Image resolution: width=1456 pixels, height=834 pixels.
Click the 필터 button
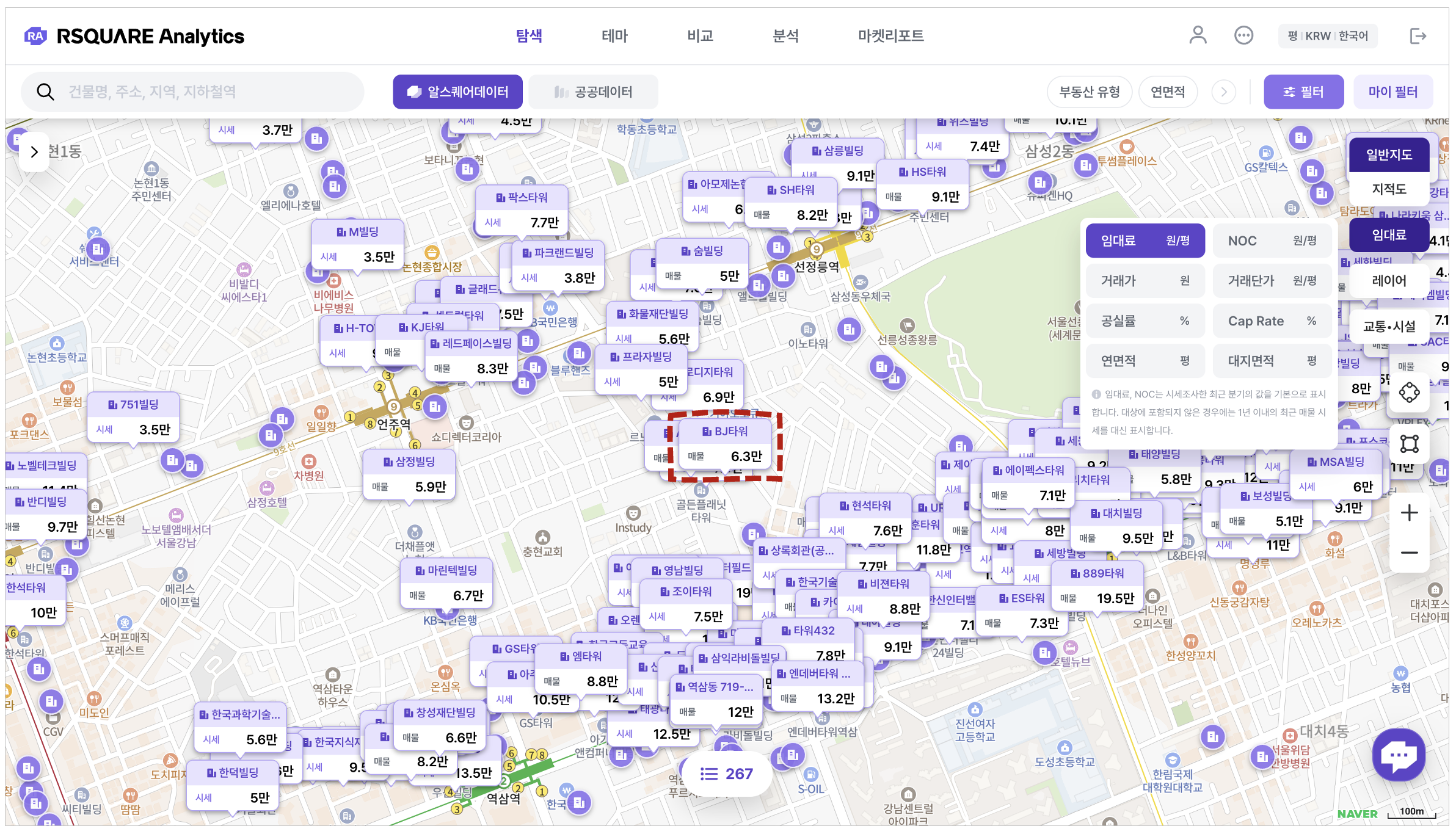pos(1303,92)
